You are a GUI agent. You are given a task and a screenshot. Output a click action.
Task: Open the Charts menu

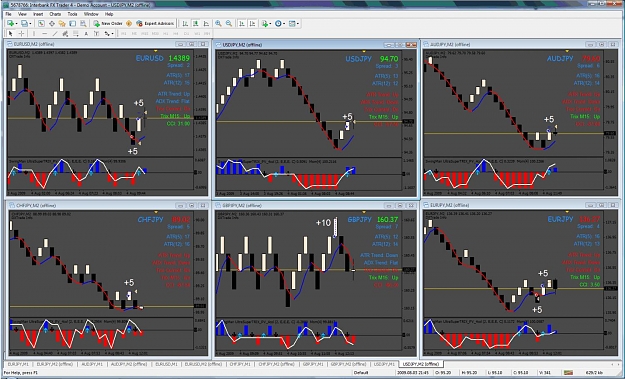coord(55,14)
